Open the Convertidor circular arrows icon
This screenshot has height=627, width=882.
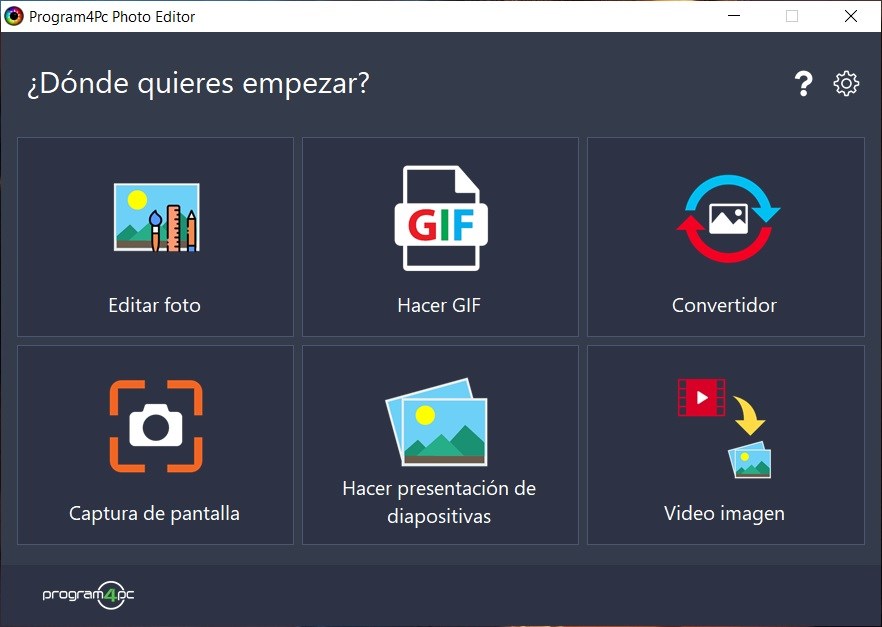[728, 219]
